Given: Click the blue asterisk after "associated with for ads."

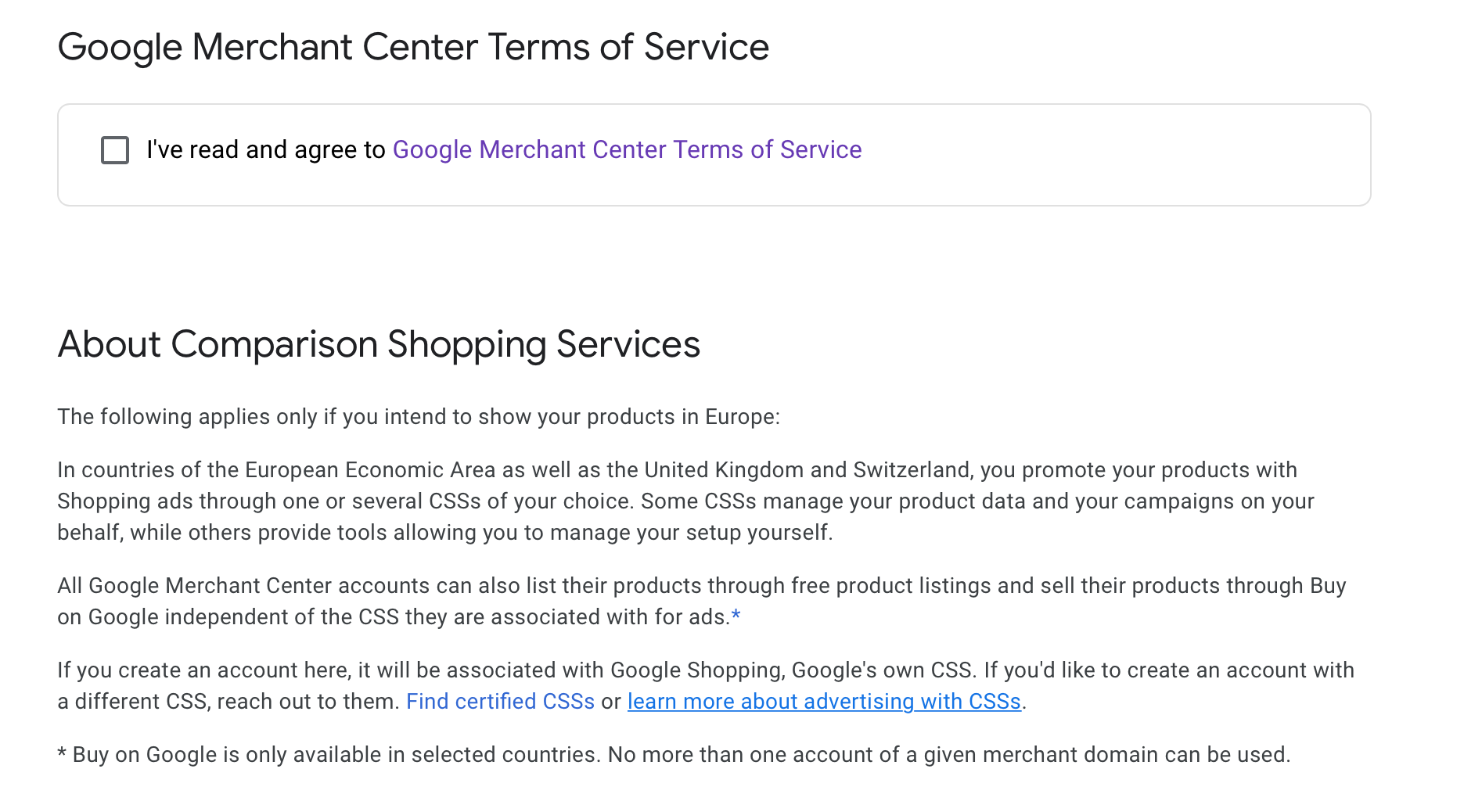Looking at the screenshot, I should [736, 616].
